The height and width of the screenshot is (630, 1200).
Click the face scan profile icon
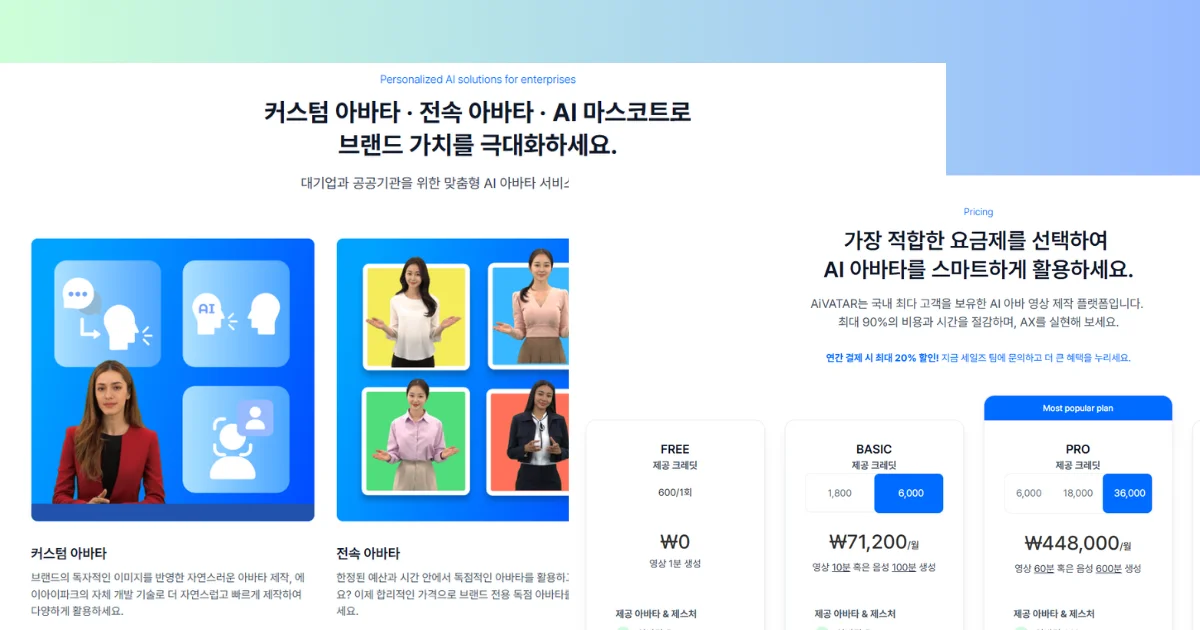click(236, 439)
